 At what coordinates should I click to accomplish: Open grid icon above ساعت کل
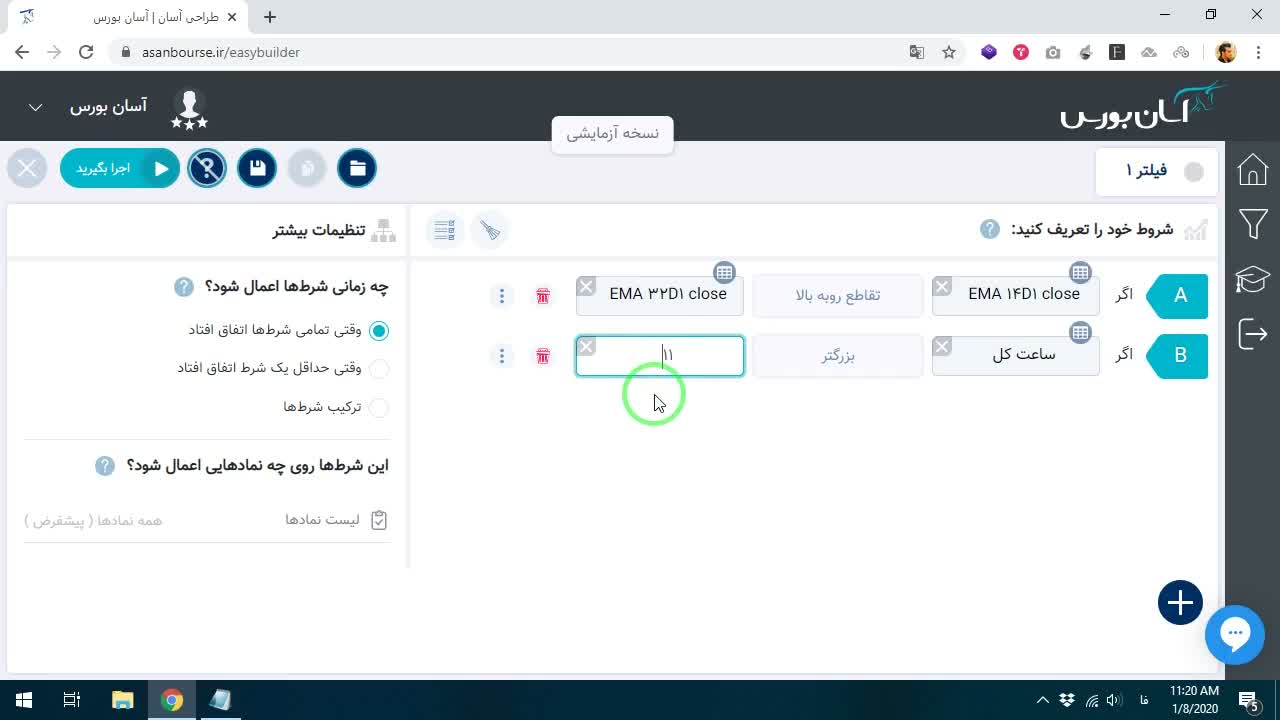[x=1080, y=332]
